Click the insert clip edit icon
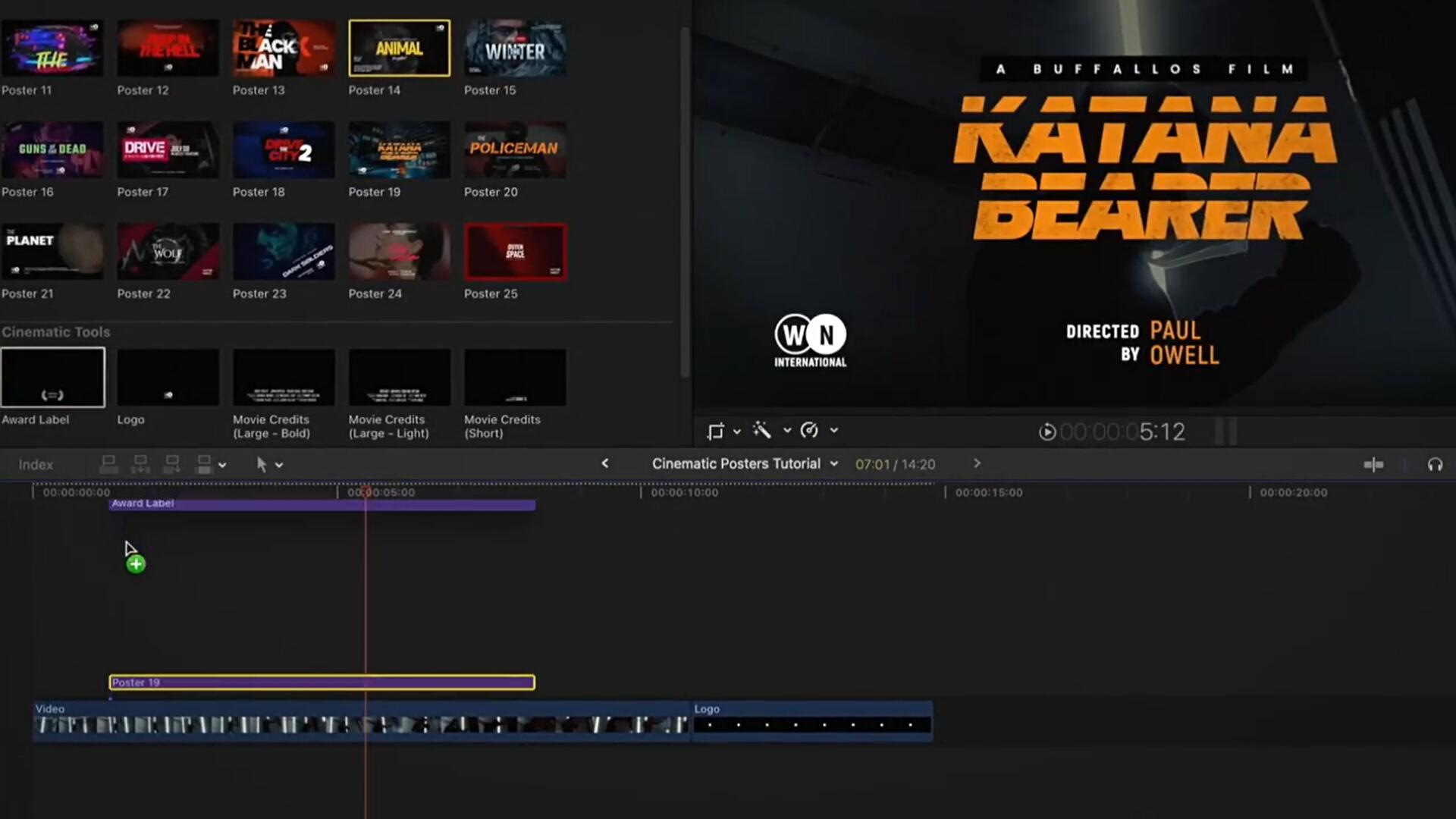Screen dimensions: 1456x819 pos(140,464)
